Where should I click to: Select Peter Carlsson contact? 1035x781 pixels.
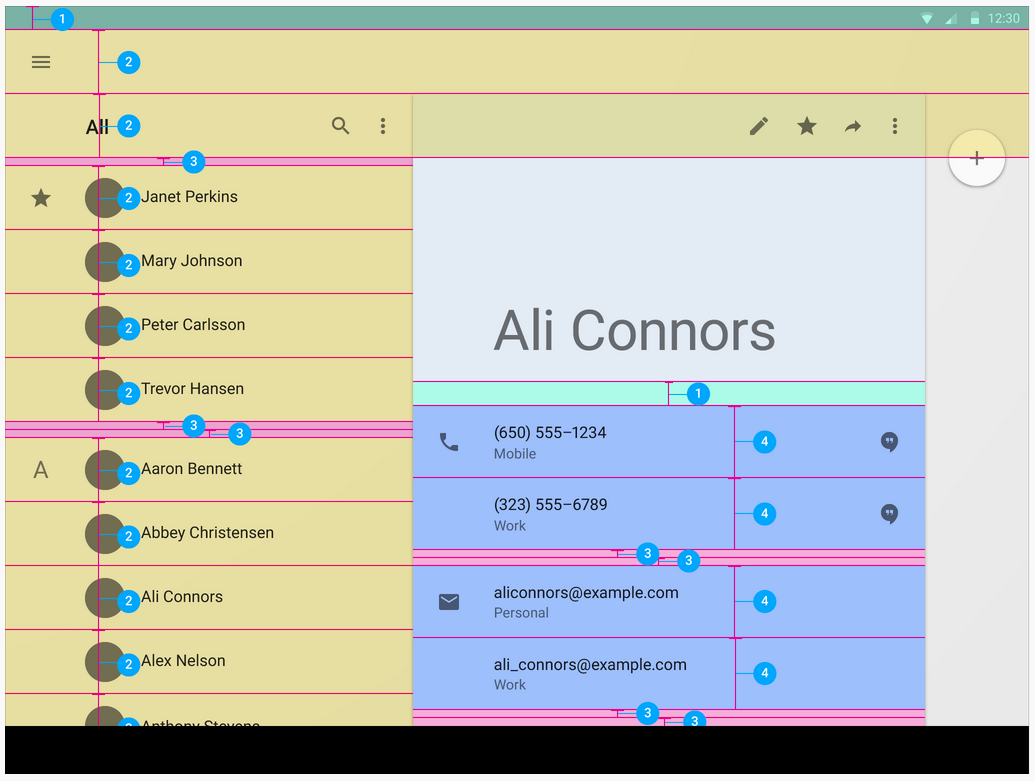[209, 325]
